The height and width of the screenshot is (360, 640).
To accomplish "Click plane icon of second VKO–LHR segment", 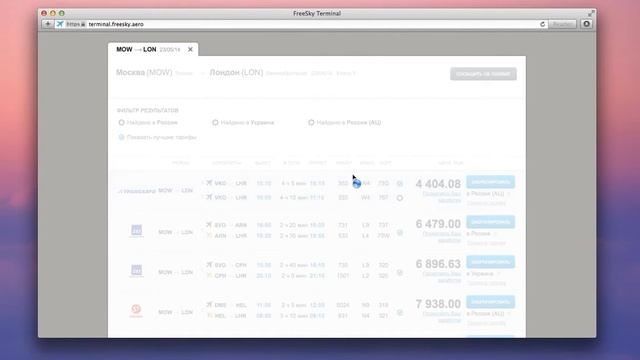I will [209, 197].
